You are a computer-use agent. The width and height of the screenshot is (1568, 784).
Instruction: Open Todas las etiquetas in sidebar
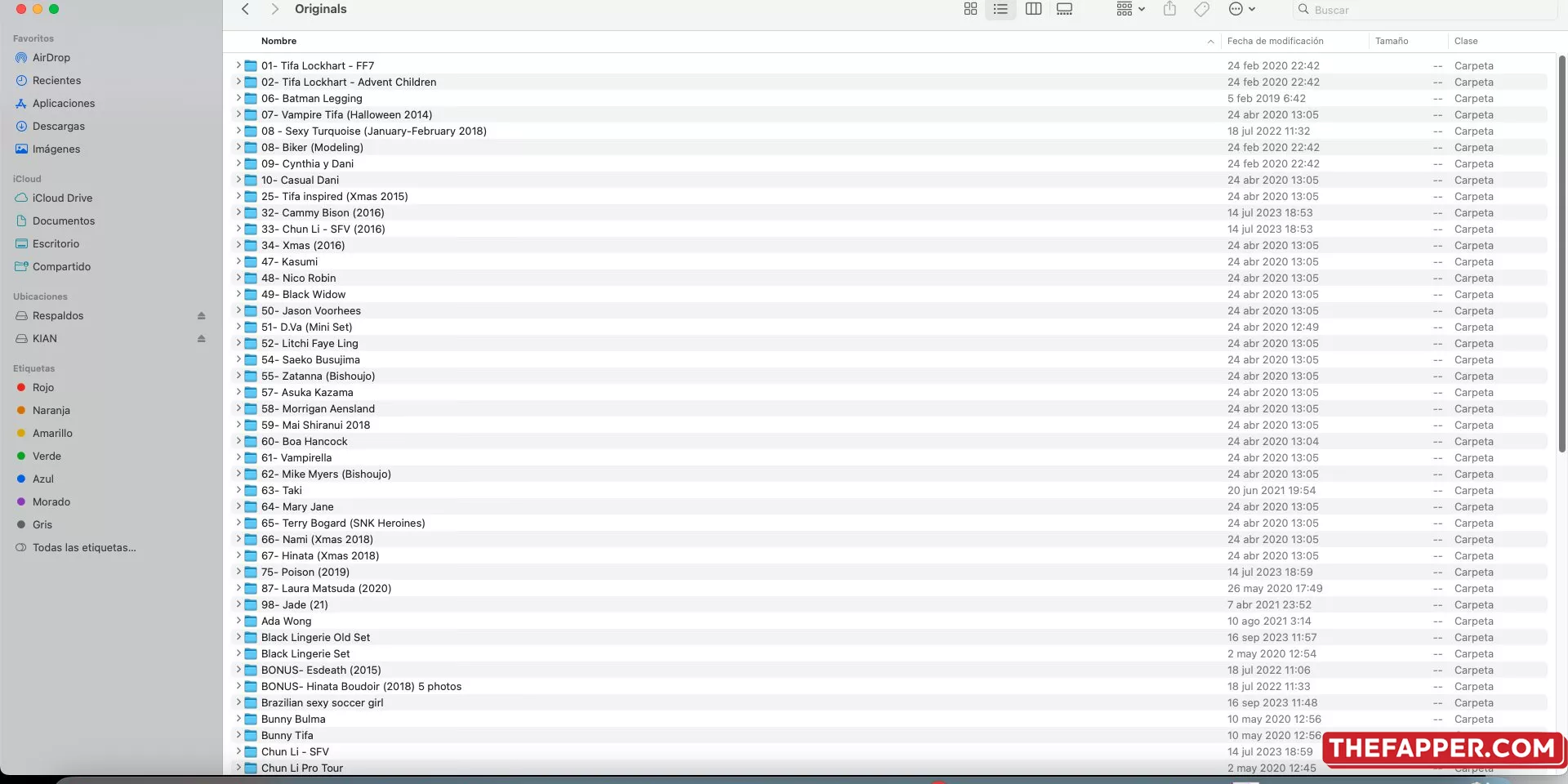point(84,548)
